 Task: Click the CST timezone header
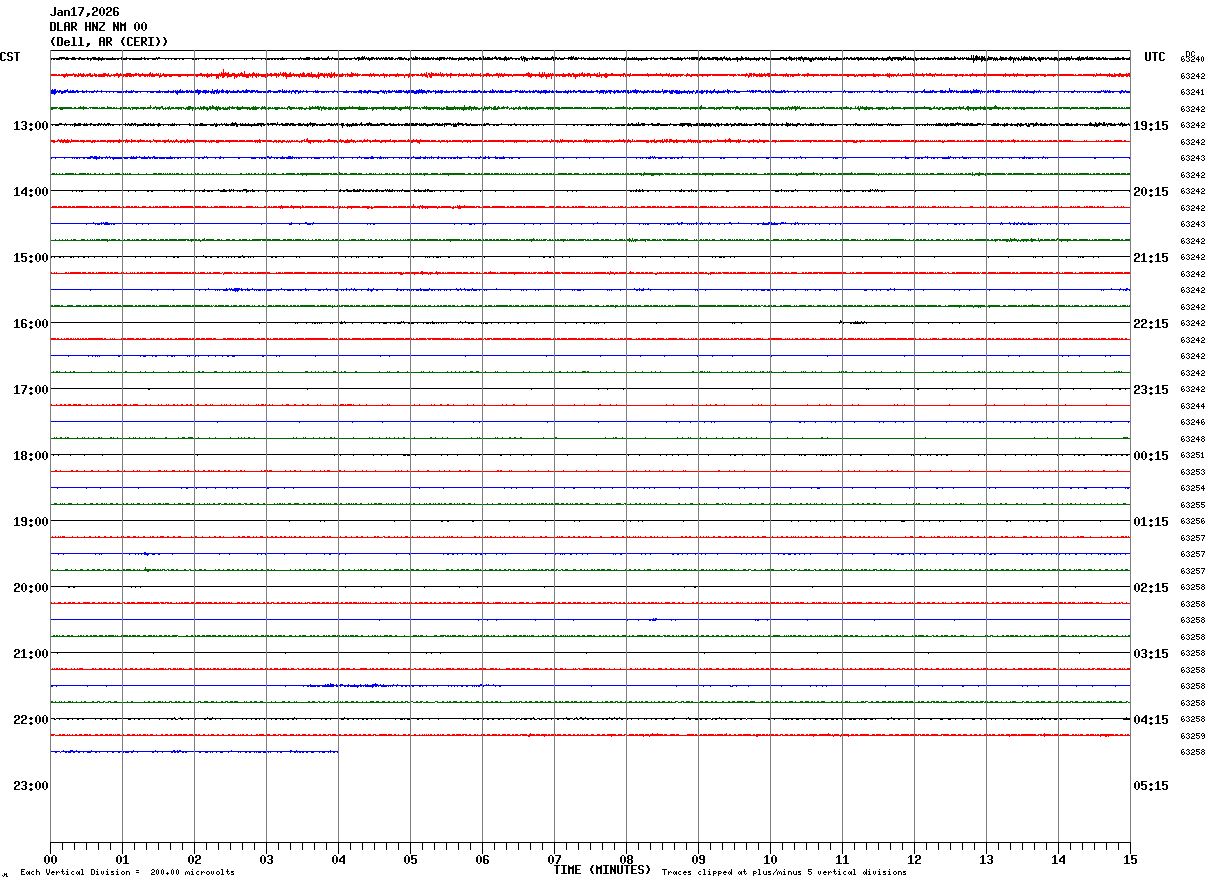[x=10, y=57]
